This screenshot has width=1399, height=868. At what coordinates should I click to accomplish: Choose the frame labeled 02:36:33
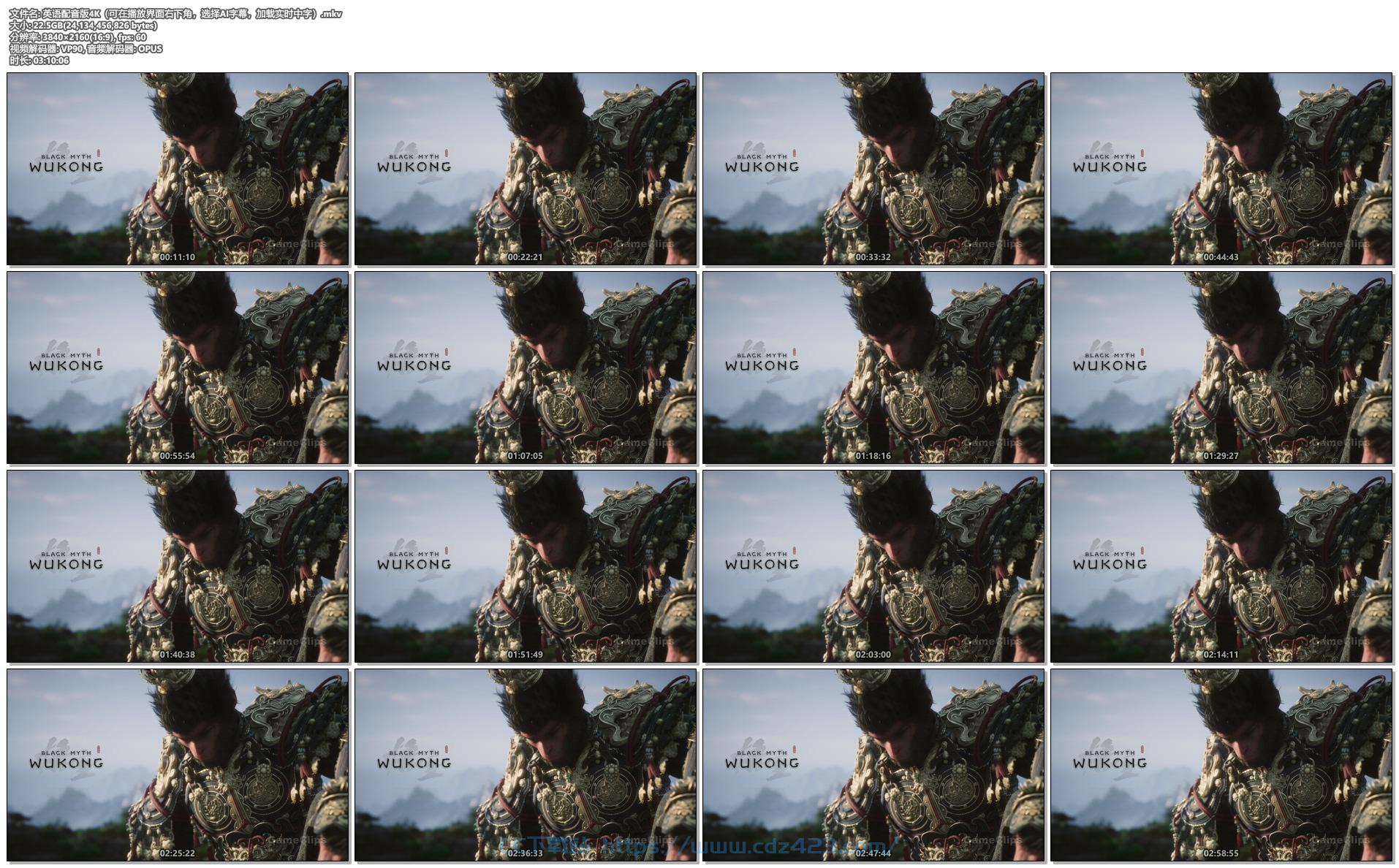click(x=526, y=765)
